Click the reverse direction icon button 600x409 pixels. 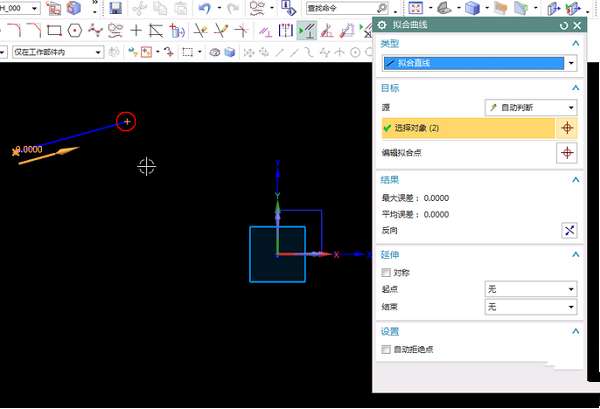tap(569, 230)
